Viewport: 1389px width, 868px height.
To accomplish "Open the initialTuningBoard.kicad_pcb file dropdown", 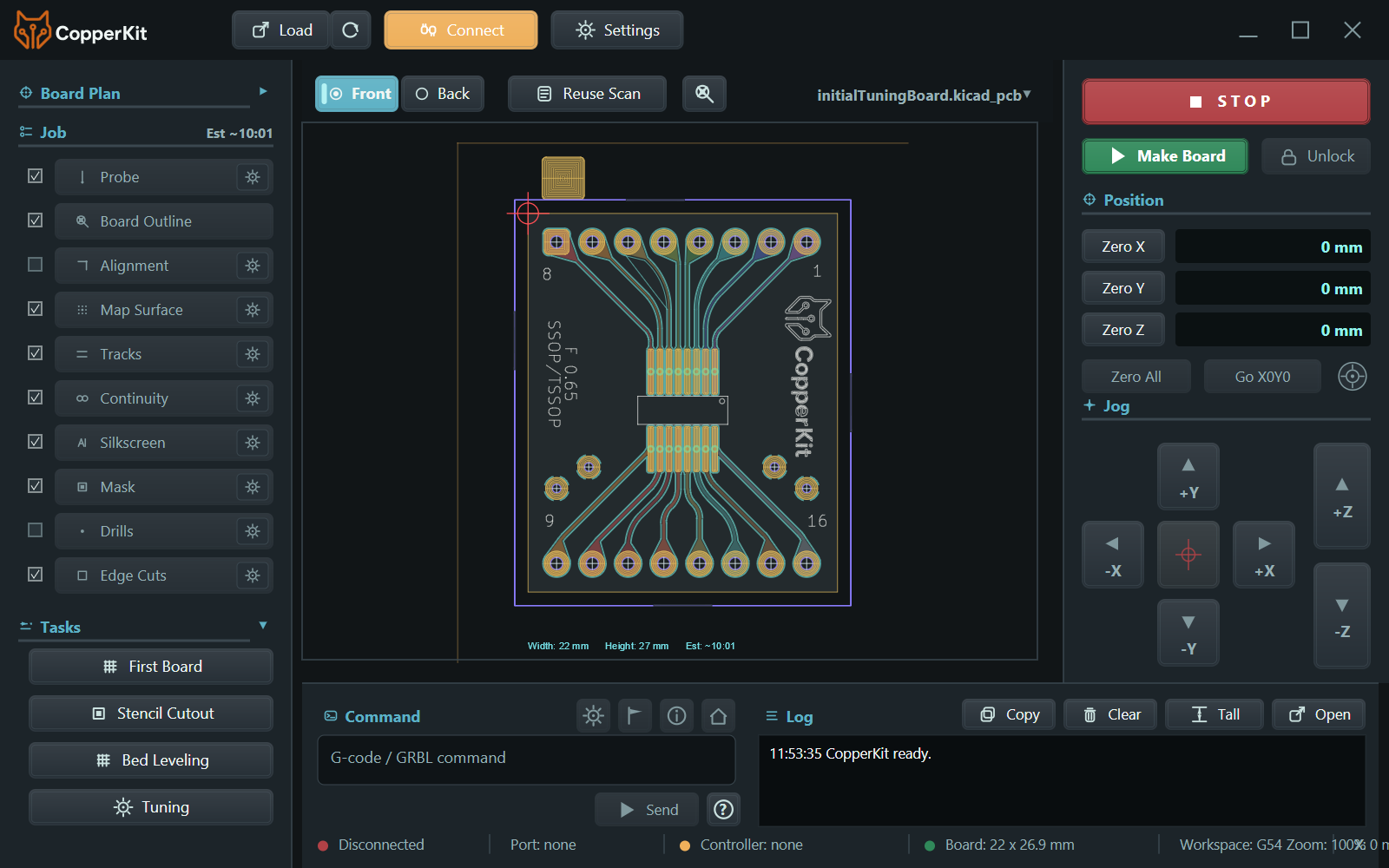I will tap(924, 95).
